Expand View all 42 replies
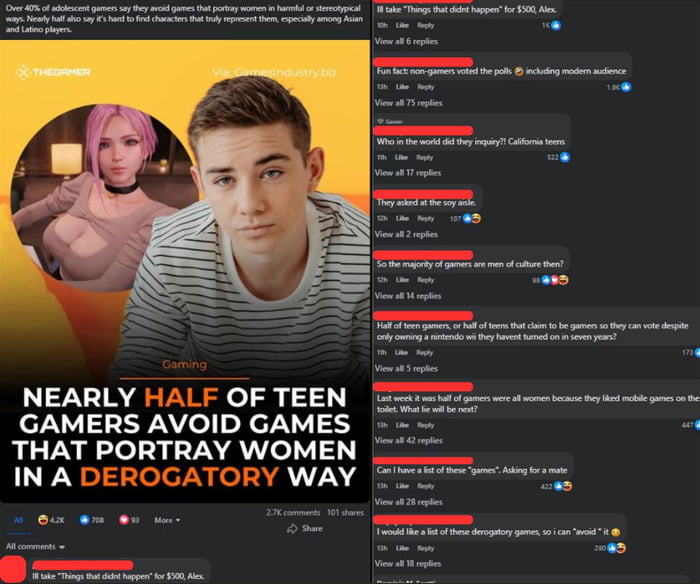The image size is (700, 584). coord(408,440)
